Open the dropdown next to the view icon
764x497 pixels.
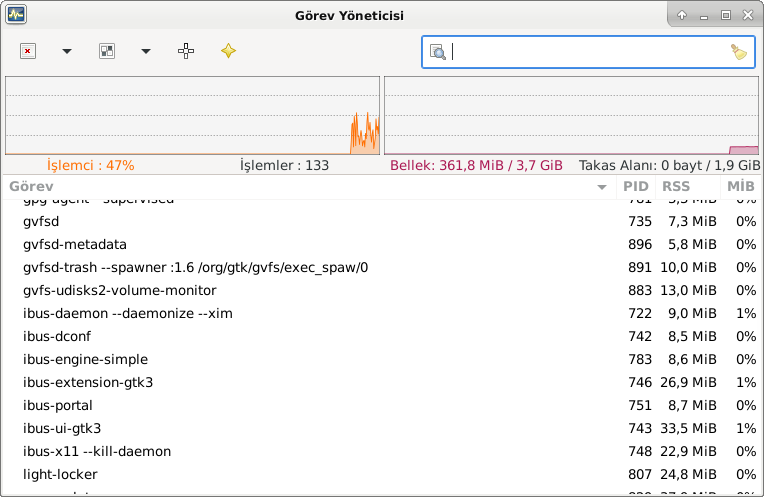click(x=146, y=51)
